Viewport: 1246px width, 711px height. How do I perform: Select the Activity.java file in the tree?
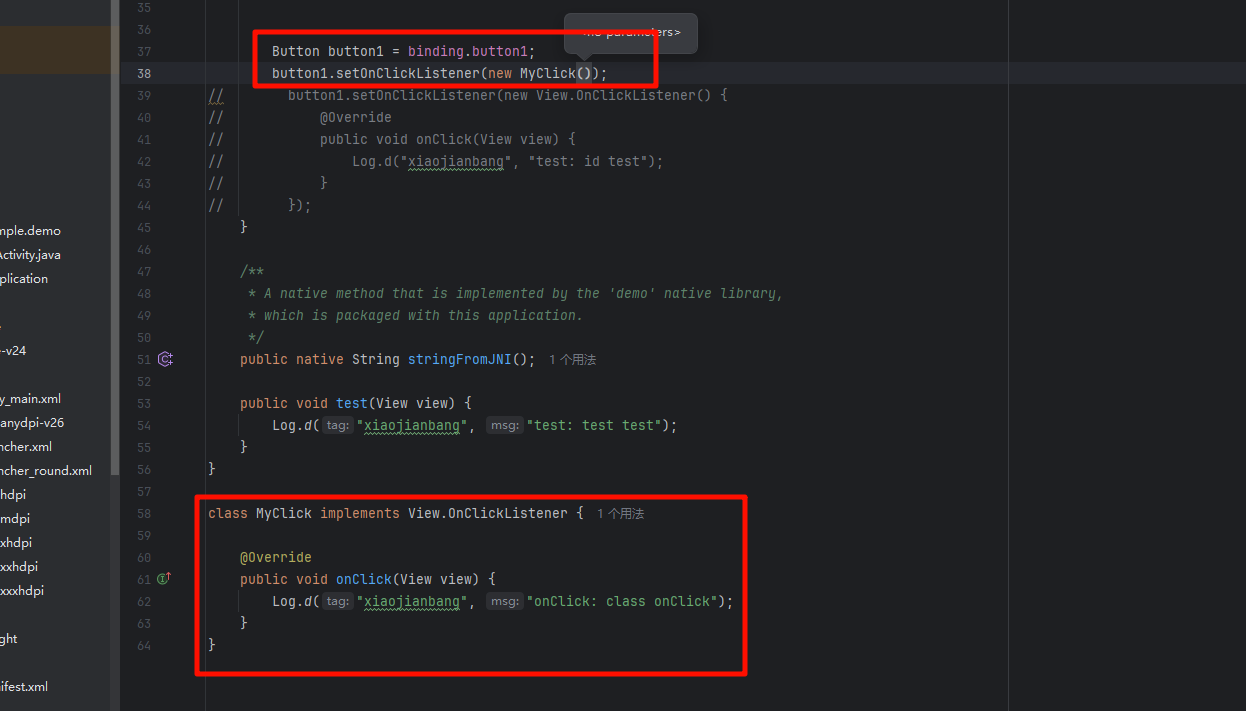click(30, 255)
